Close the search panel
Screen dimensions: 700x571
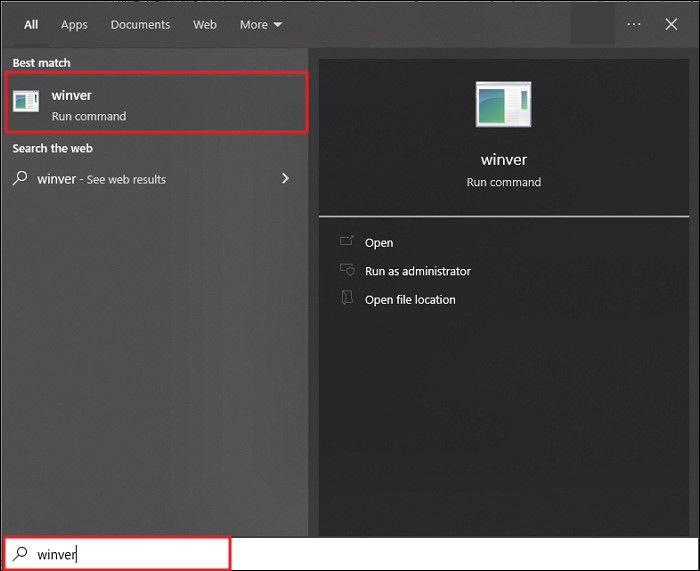(x=671, y=24)
